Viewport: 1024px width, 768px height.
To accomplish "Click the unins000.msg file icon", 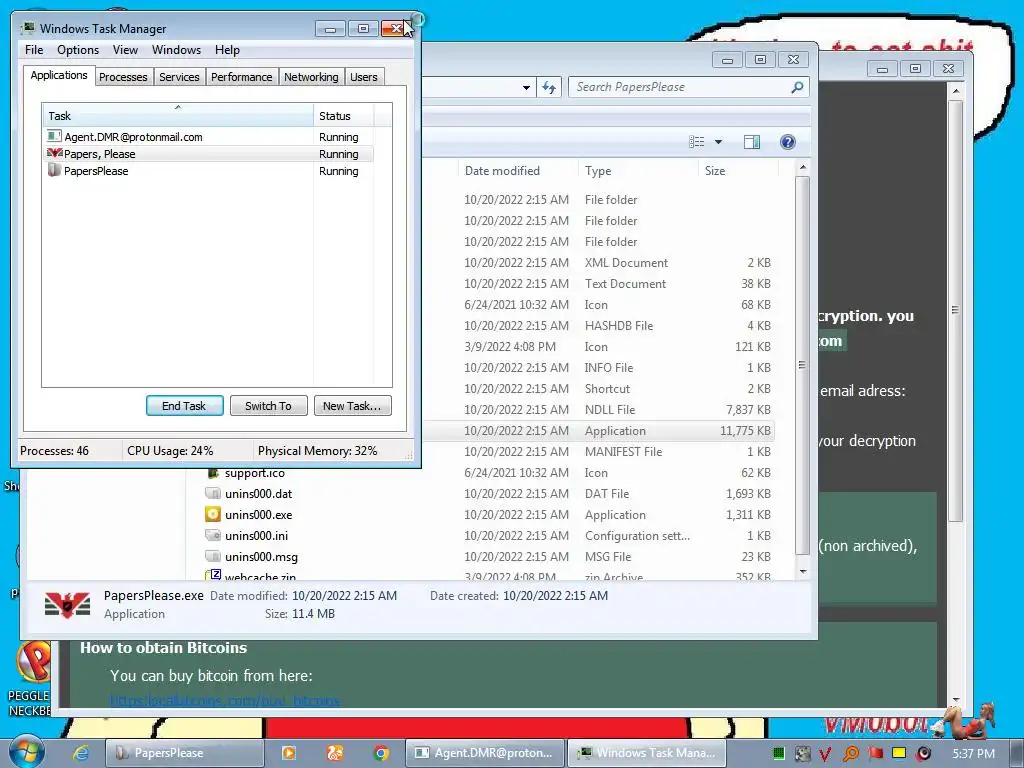I will pos(212,556).
